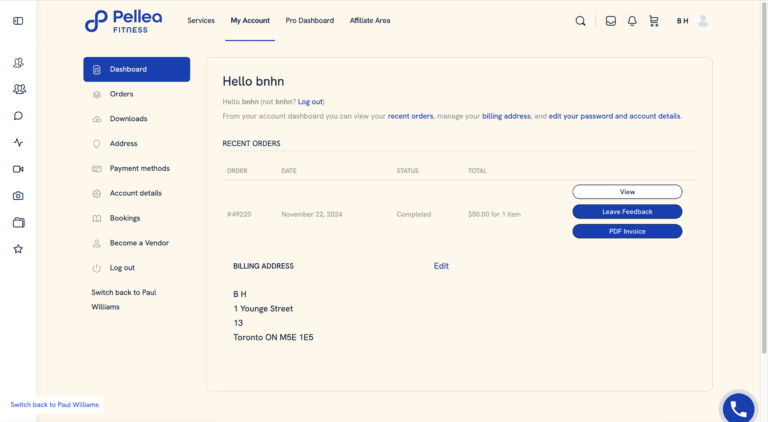Open the chat bubble sidebar icon

[x=18, y=116]
